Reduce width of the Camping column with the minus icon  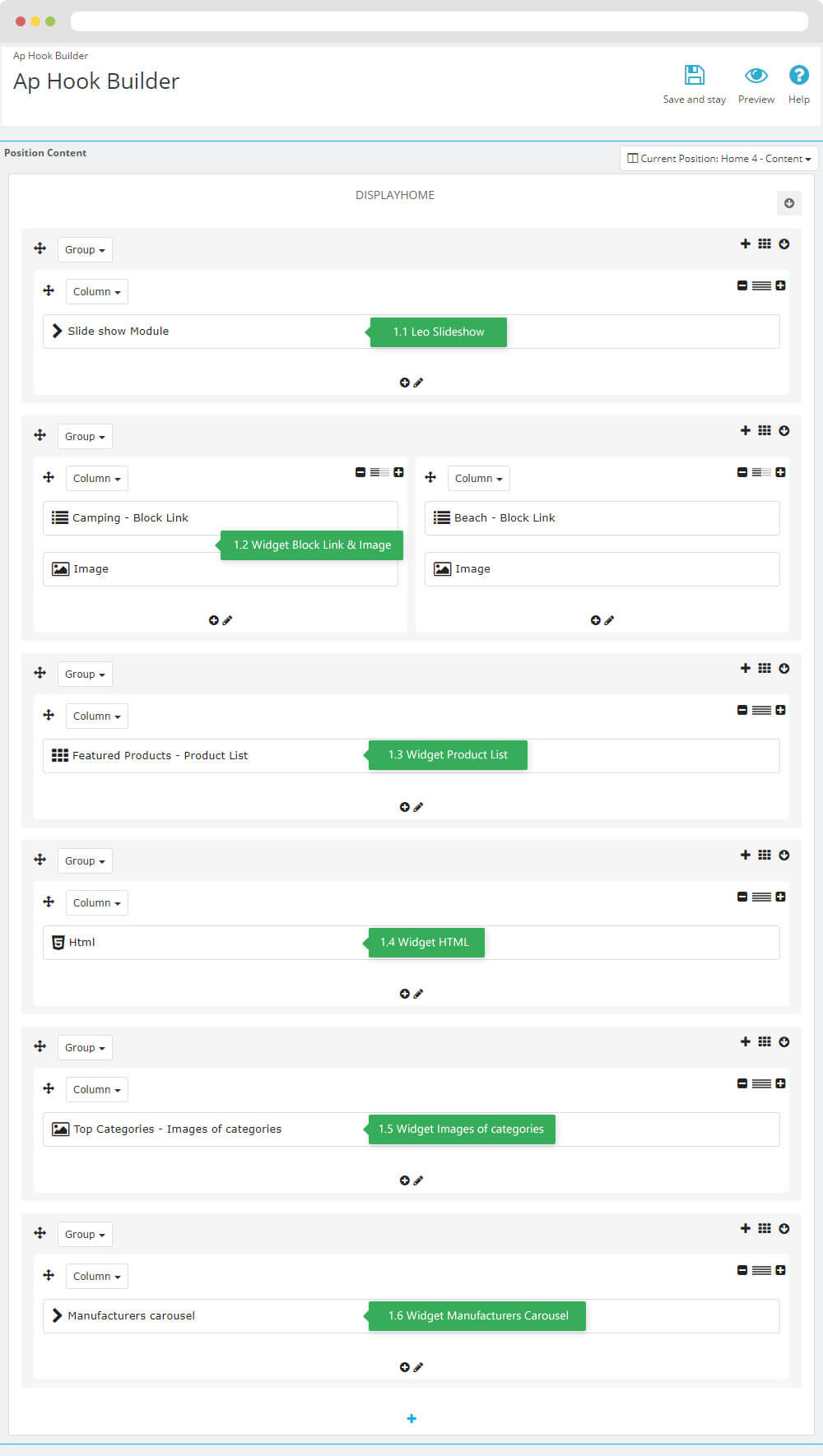click(x=360, y=472)
